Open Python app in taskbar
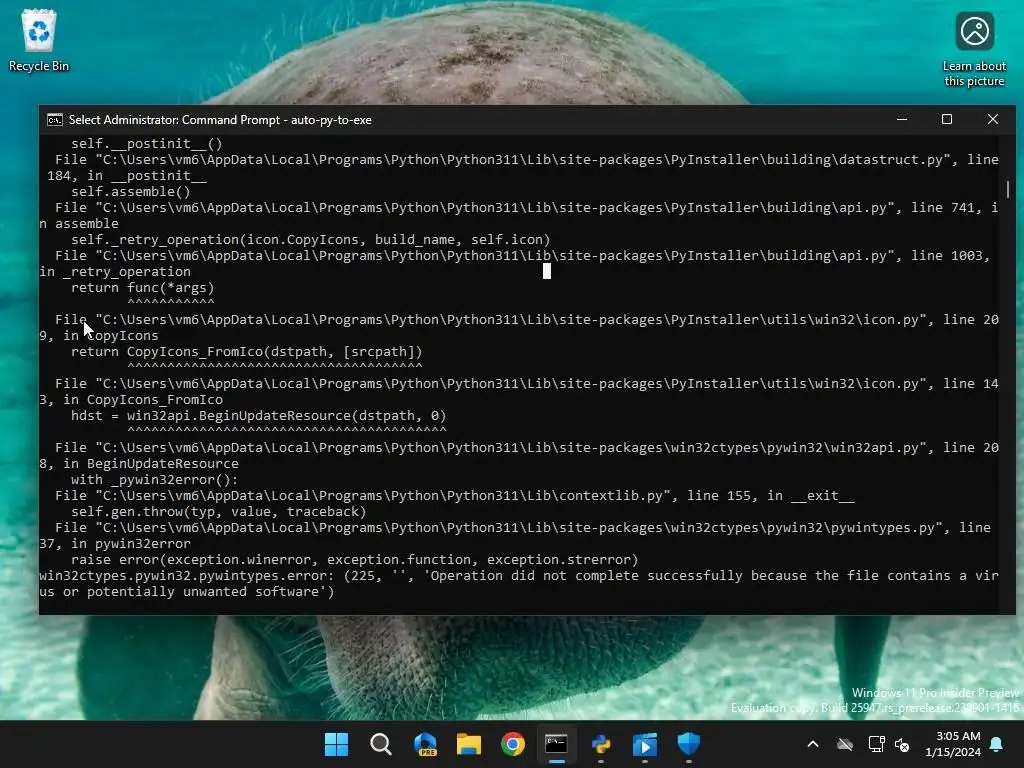 601,744
